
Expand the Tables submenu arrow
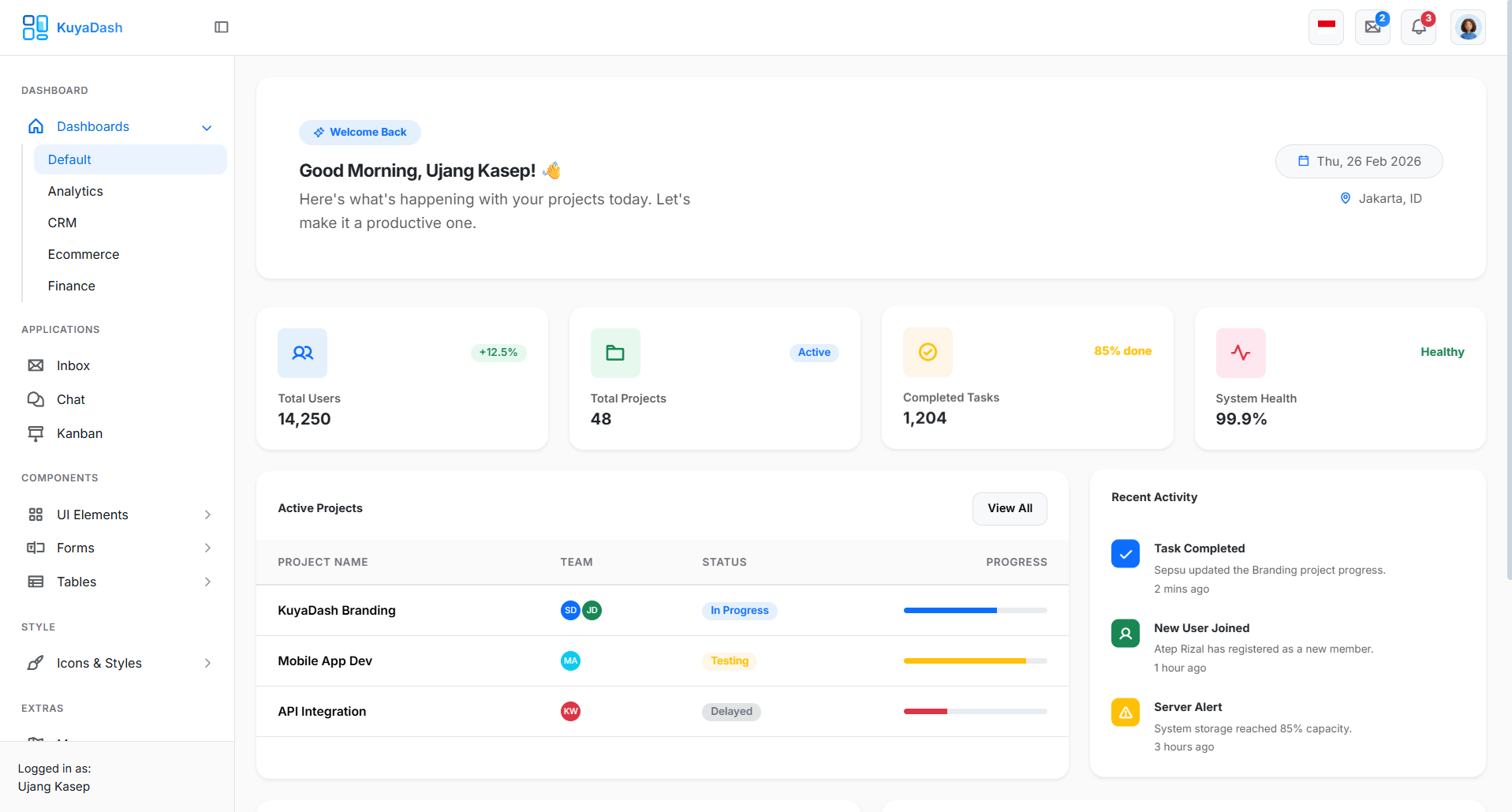pos(207,582)
